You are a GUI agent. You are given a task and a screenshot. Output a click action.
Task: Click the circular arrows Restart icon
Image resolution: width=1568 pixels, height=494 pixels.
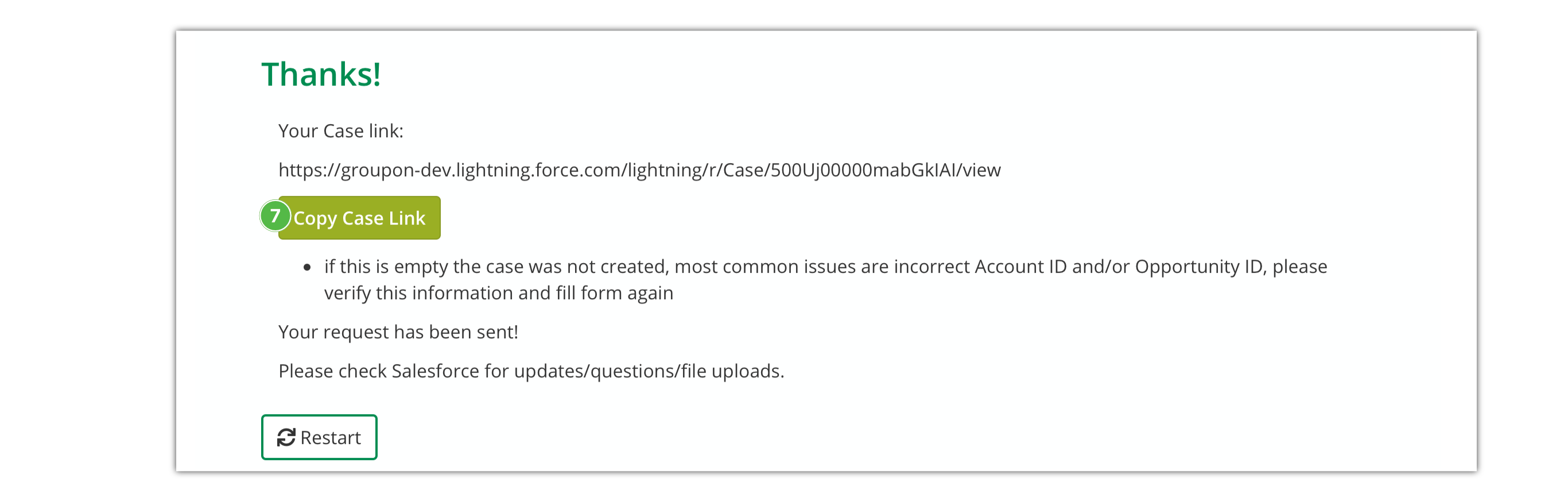pyautogui.click(x=286, y=437)
